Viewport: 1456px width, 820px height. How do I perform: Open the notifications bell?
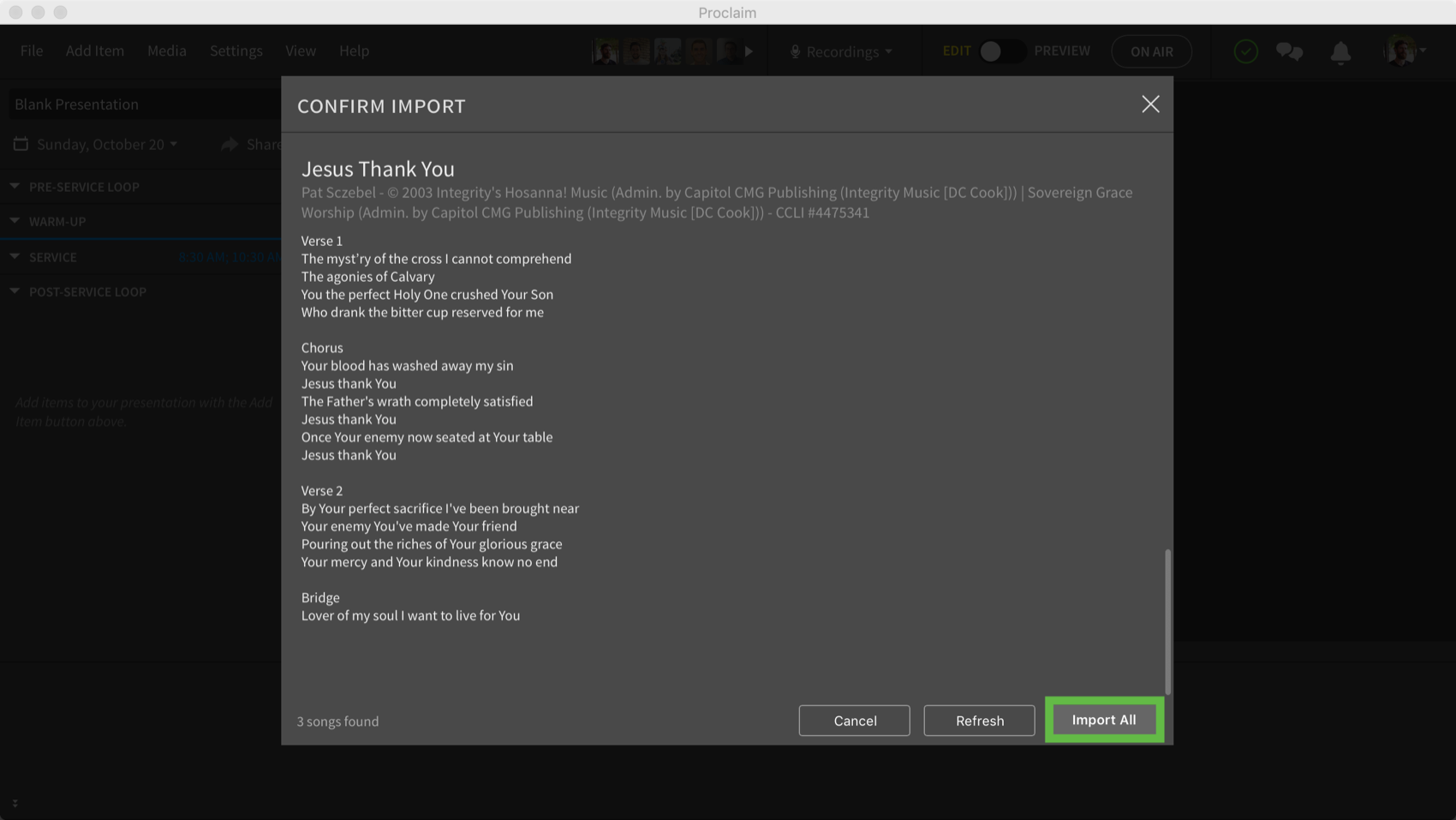tap(1340, 52)
